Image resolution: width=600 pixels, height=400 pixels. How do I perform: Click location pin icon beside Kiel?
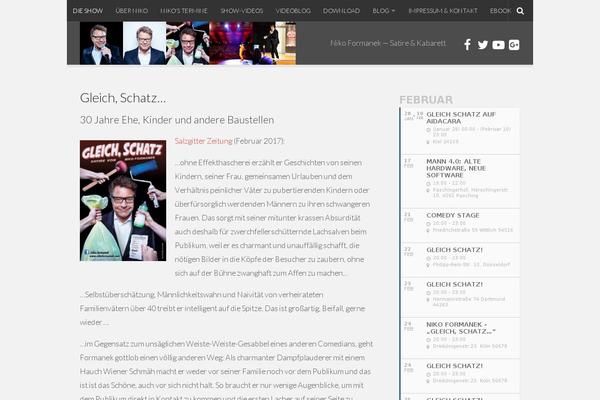pyautogui.click(x=428, y=142)
